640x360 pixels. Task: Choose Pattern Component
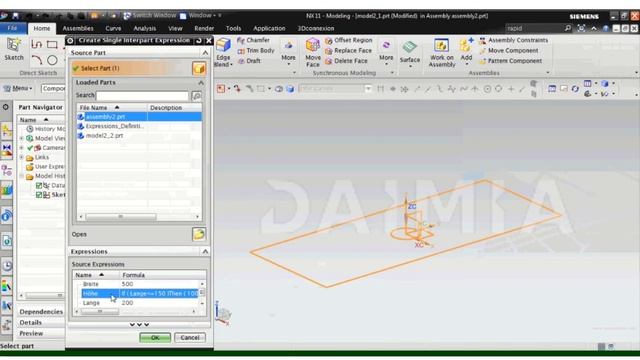click(x=510, y=61)
